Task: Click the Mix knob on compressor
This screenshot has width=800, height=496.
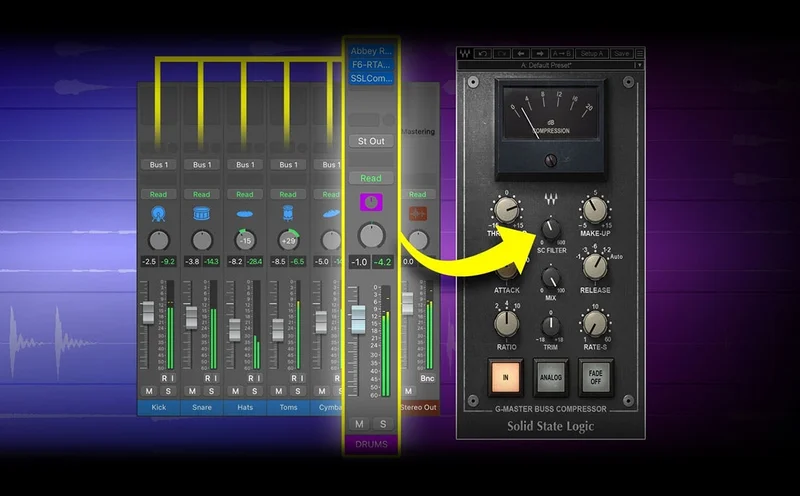Action: coord(551,278)
